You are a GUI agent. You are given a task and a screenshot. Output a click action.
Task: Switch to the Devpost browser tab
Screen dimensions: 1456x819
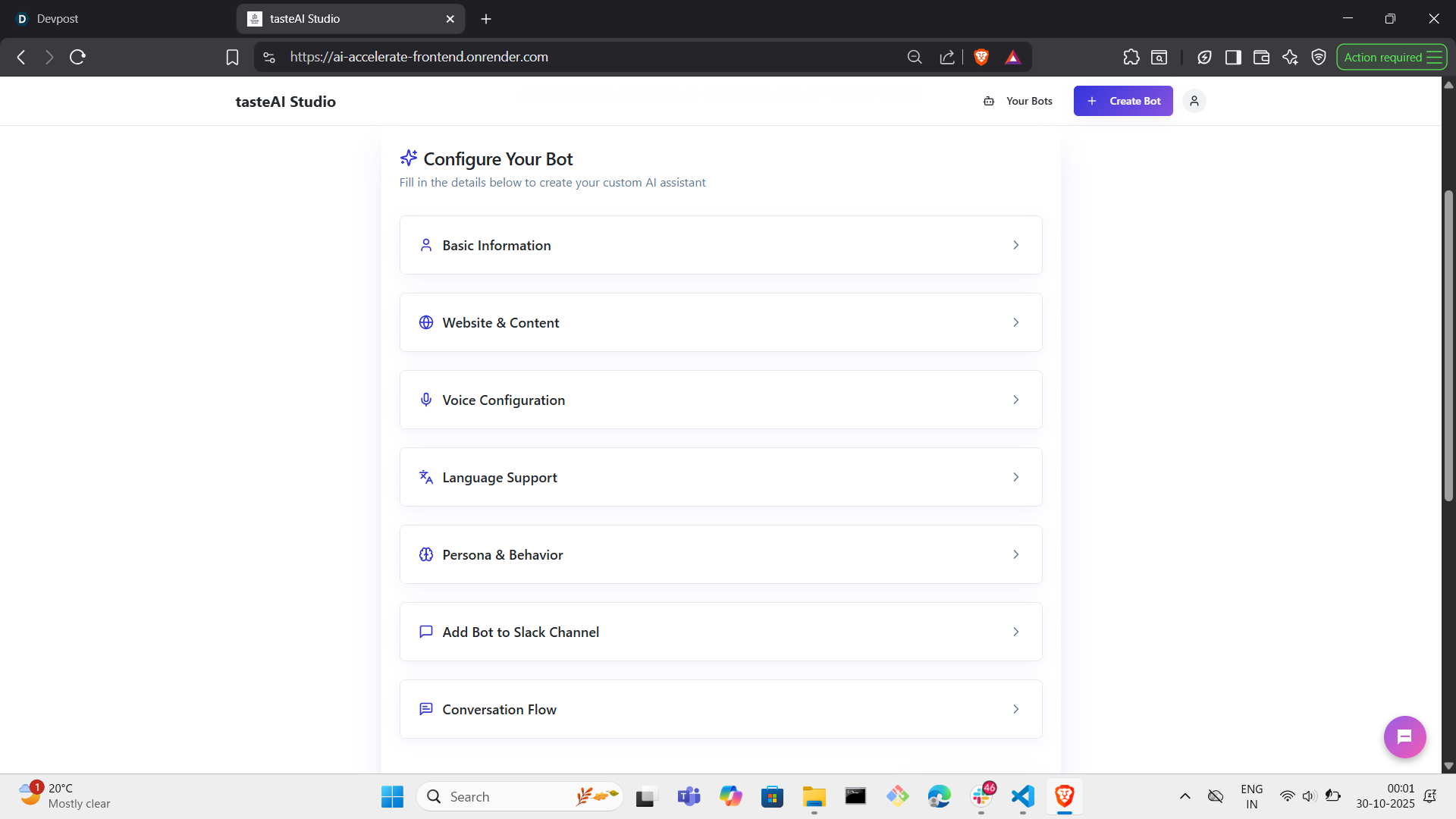[x=58, y=19]
